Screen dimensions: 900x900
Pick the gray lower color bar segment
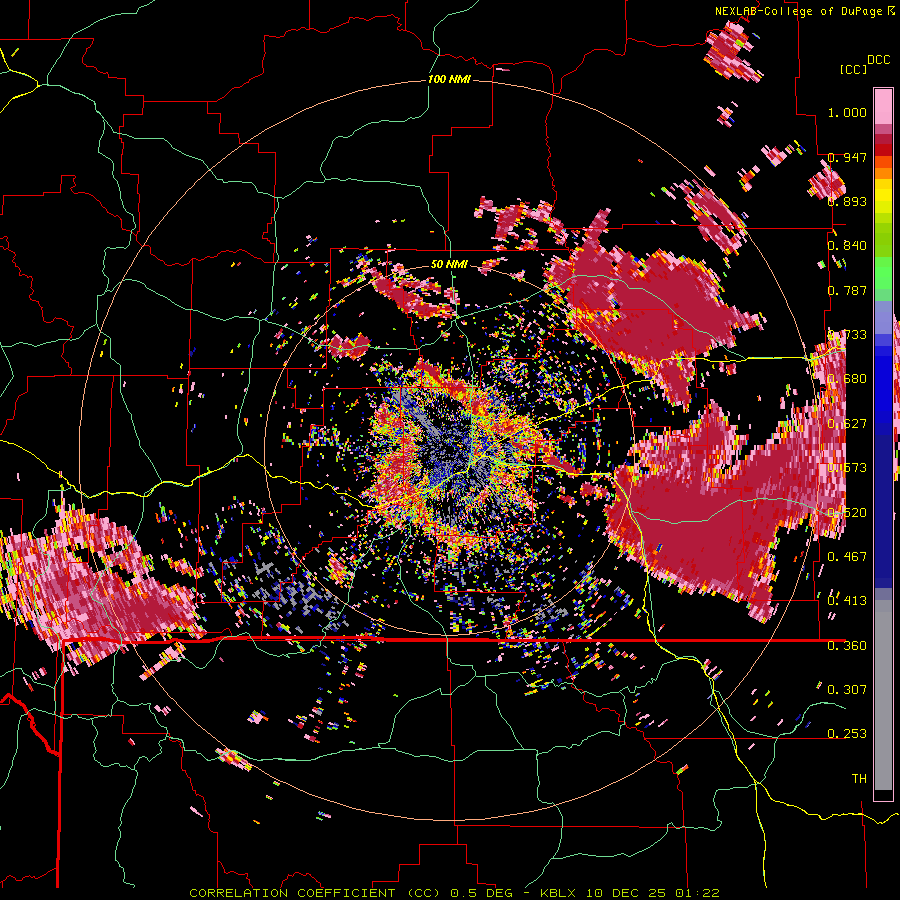[883, 695]
